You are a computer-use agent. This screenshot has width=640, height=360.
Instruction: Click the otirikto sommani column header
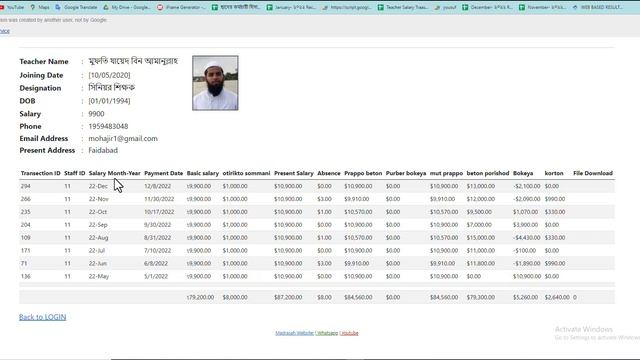[246, 173]
